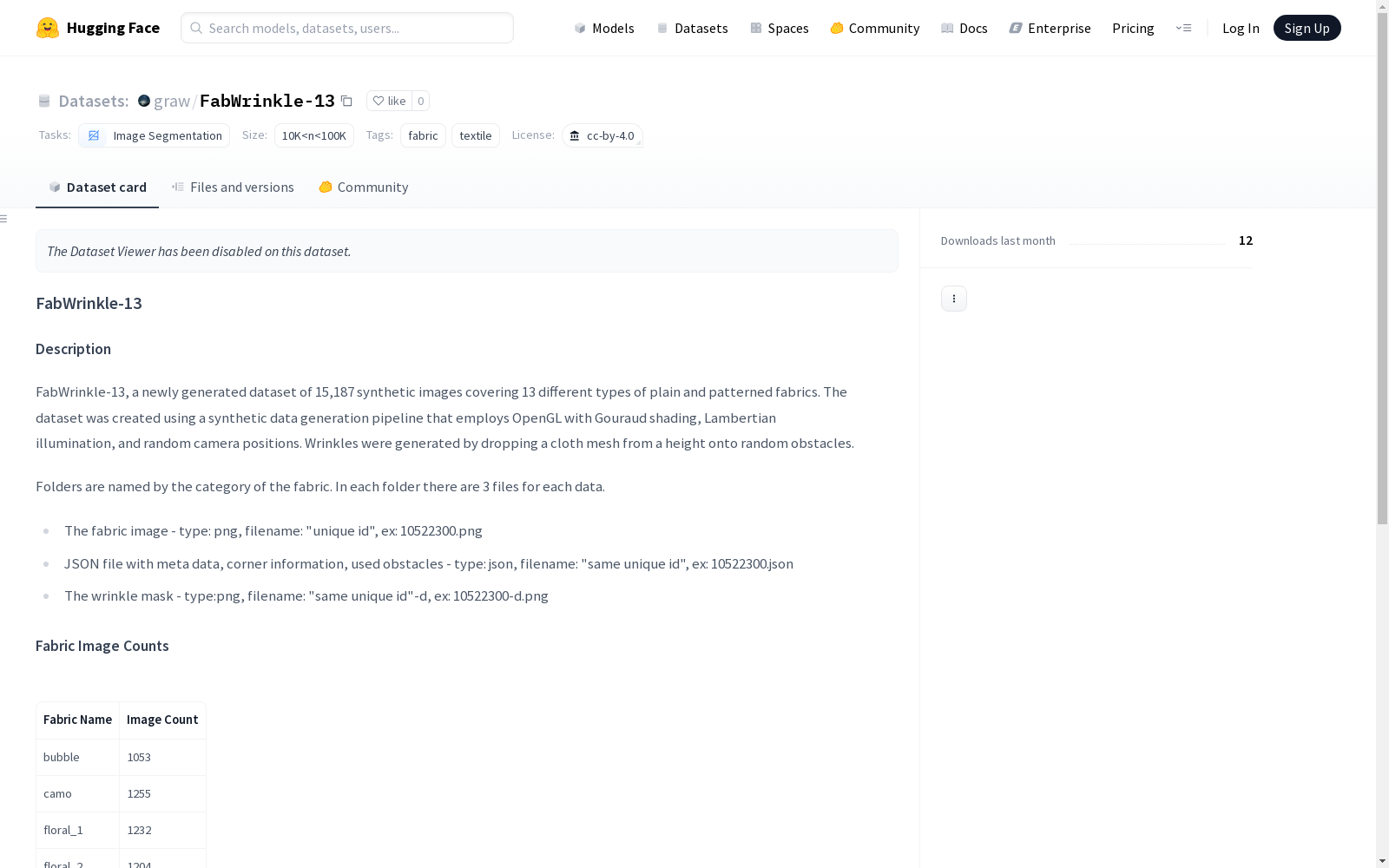The height and width of the screenshot is (868, 1389).
Task: Click the cc-by-4.0 license icon
Action: click(575, 135)
